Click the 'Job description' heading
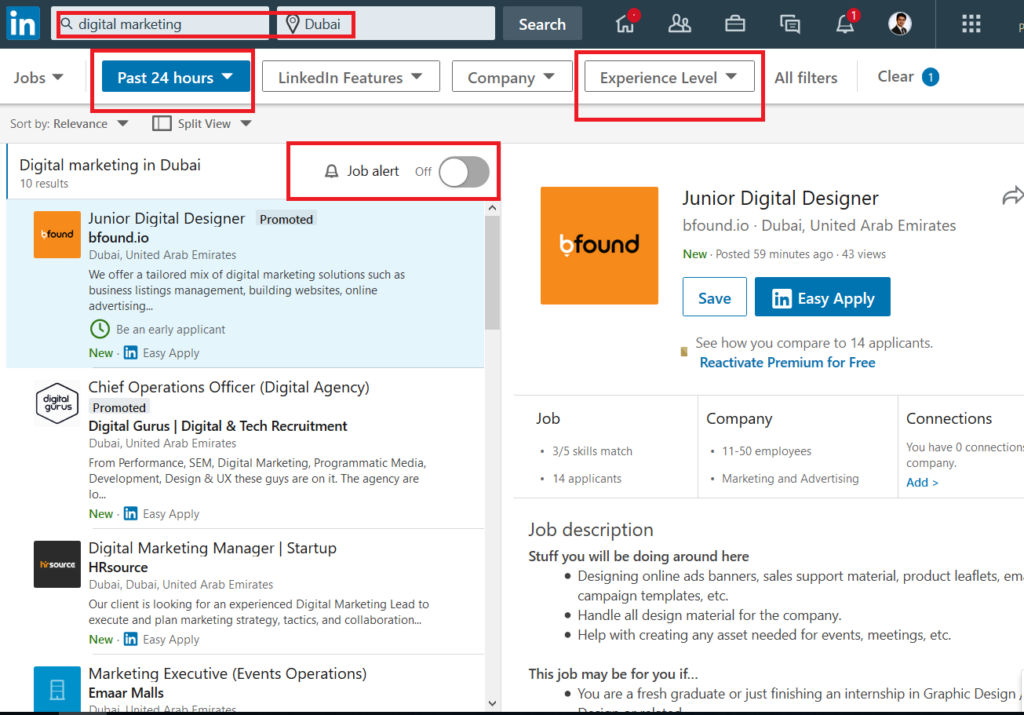Image resolution: width=1024 pixels, height=715 pixels. coord(590,530)
